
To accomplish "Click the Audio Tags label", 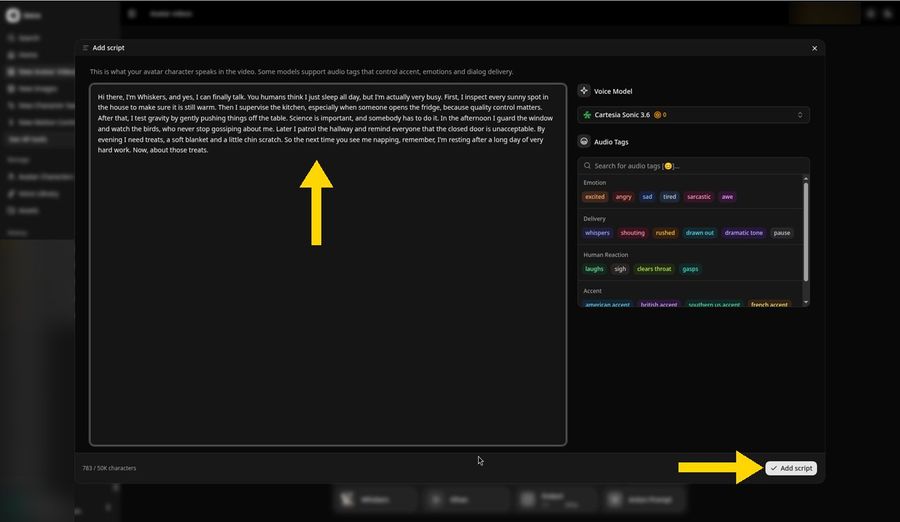I will click(611, 142).
